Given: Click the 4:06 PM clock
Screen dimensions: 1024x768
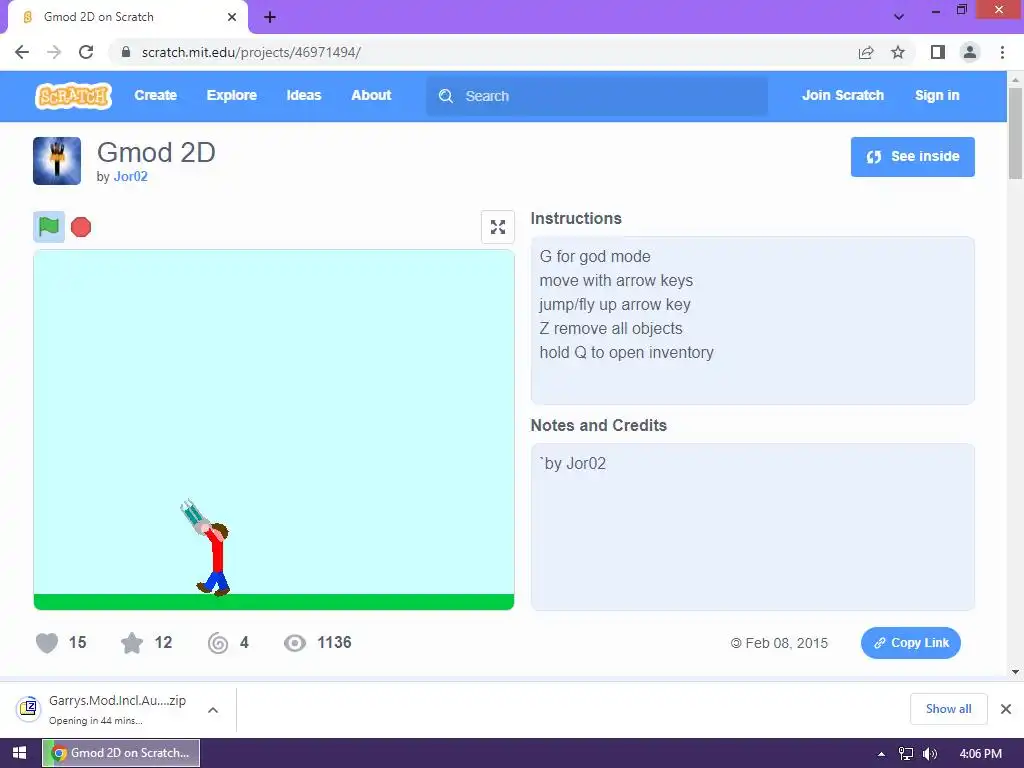Looking at the screenshot, I should [980, 754].
